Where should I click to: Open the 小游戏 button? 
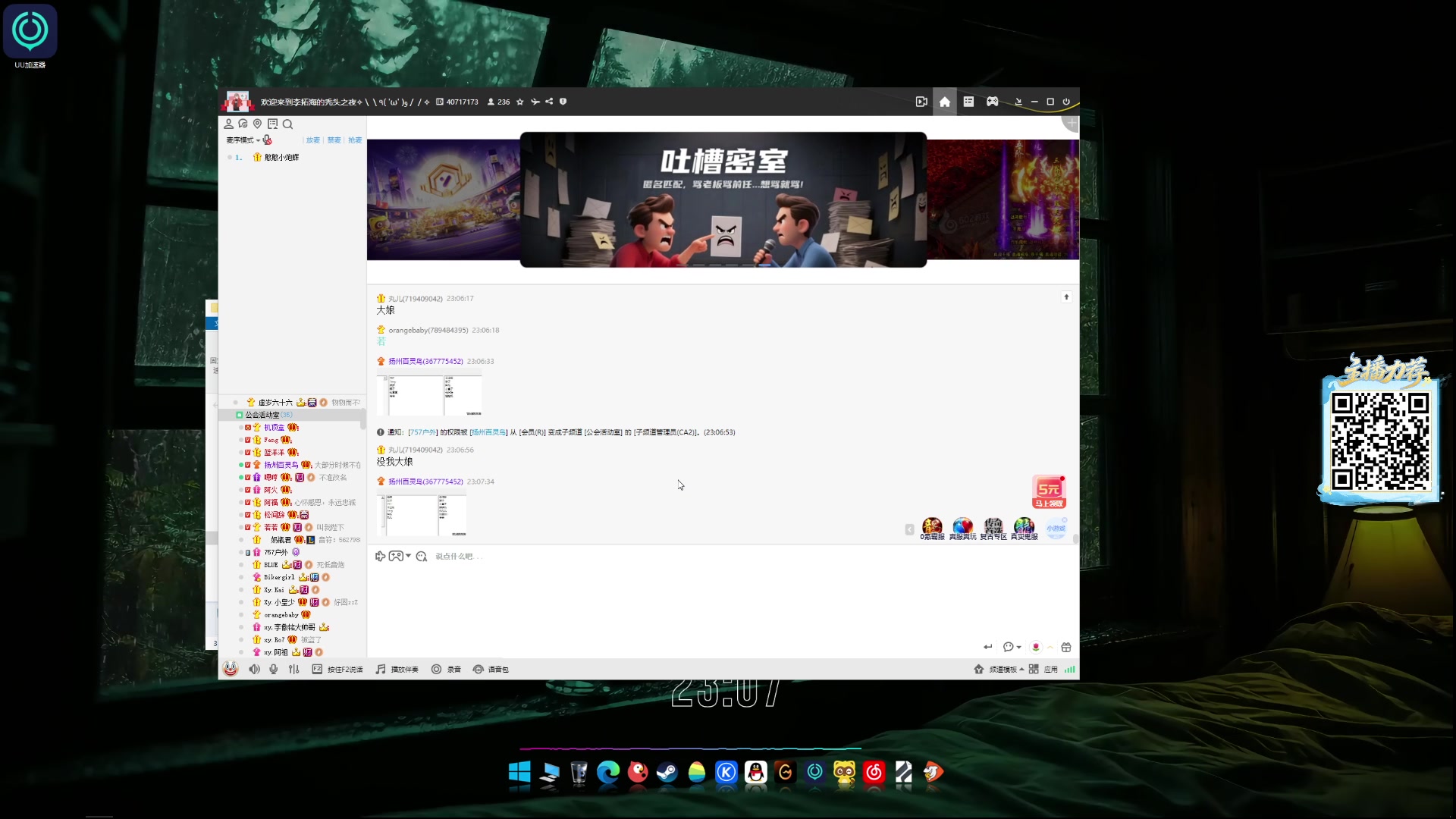click(1056, 529)
